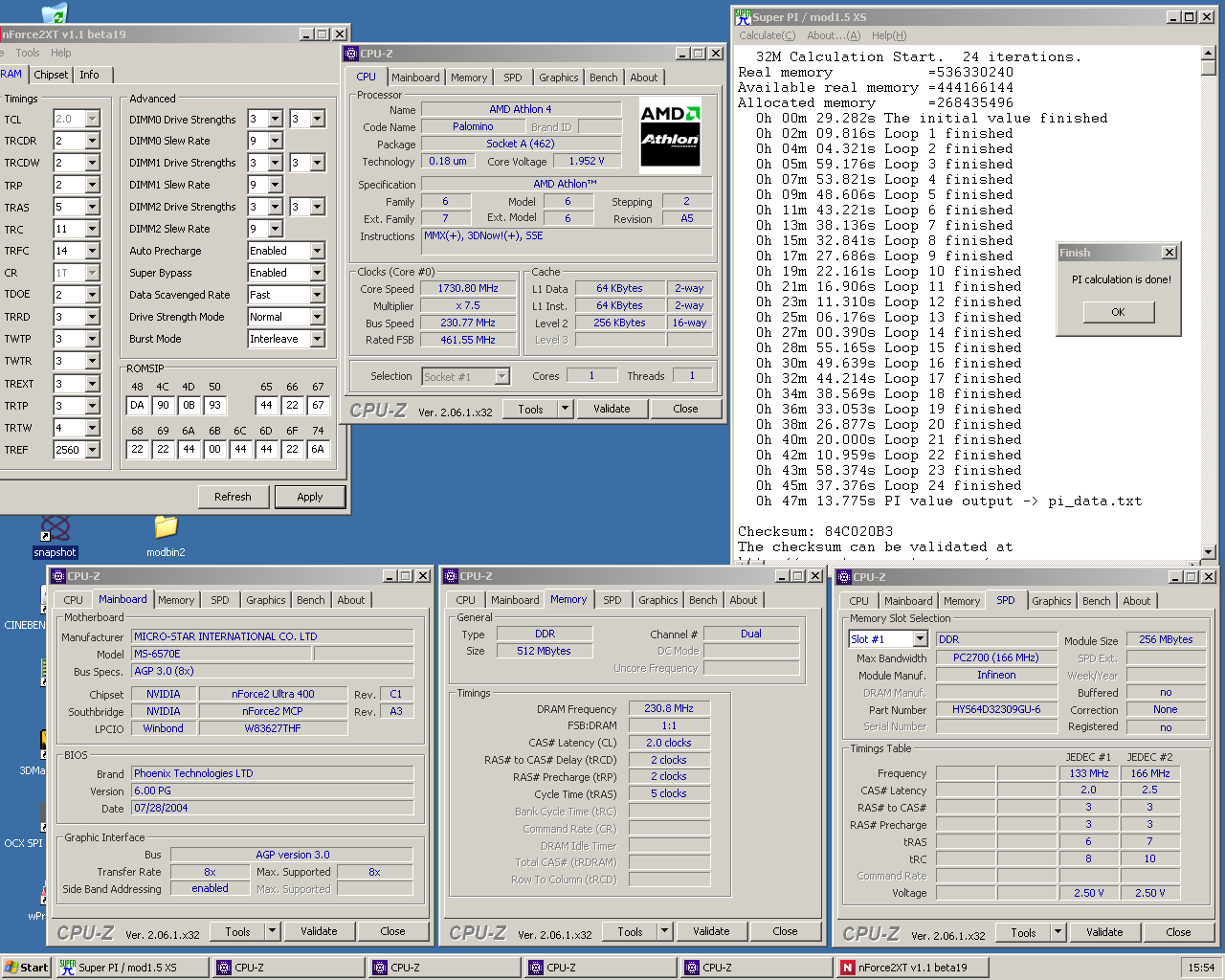Open the modbin2 folder icon on desktop

coord(167,528)
